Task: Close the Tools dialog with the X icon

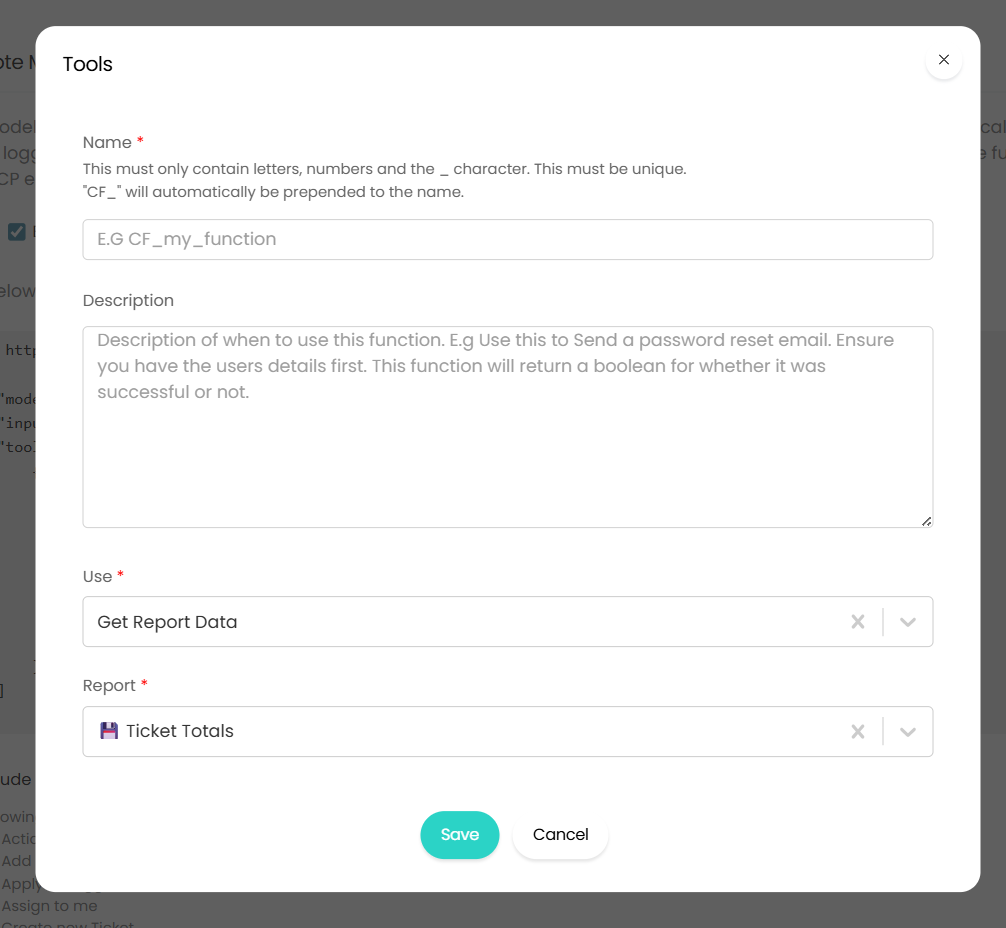Action: pos(943,60)
